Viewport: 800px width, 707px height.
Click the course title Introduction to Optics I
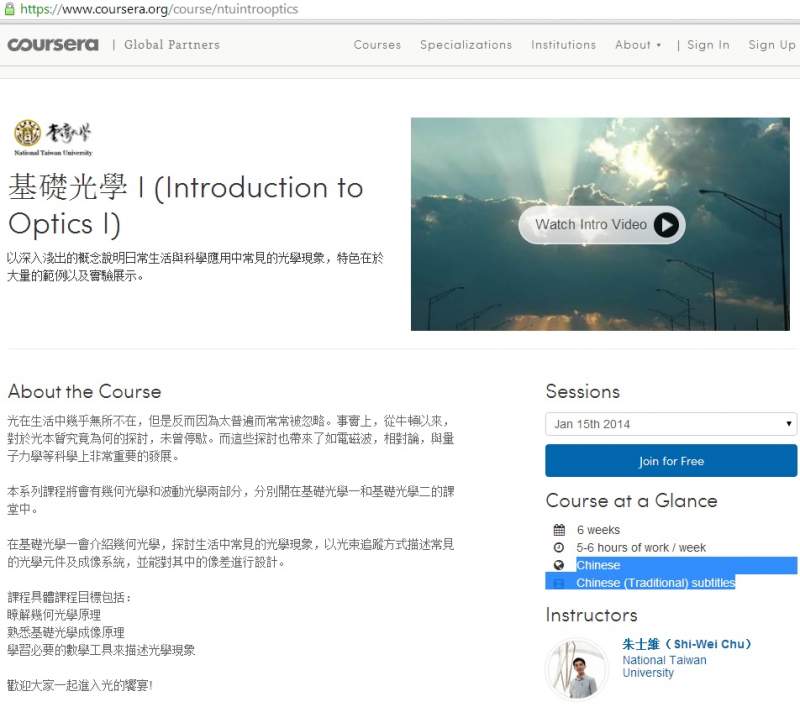pos(186,206)
